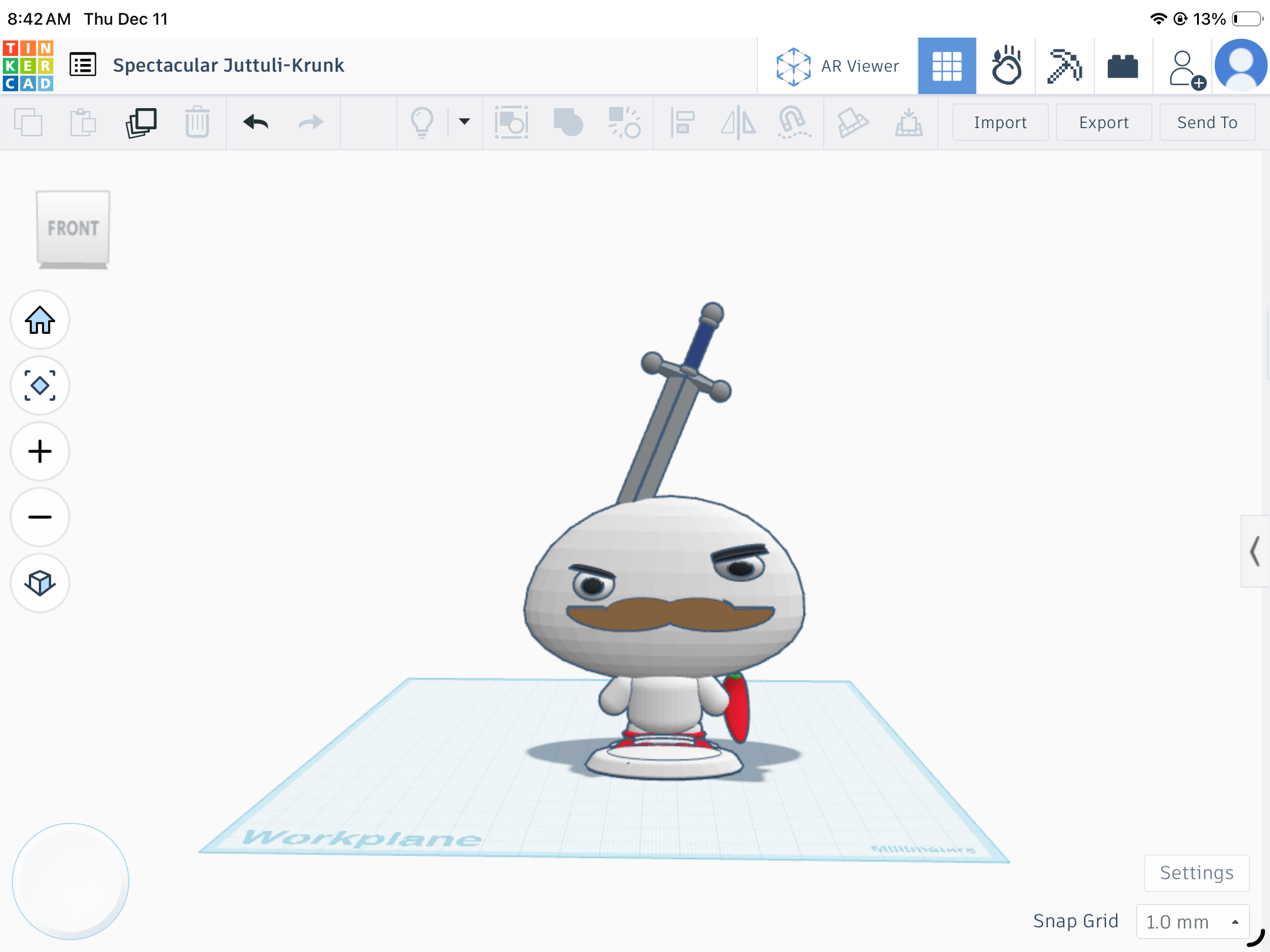Reset to Home view
The image size is (1270, 952).
pyautogui.click(x=40, y=320)
